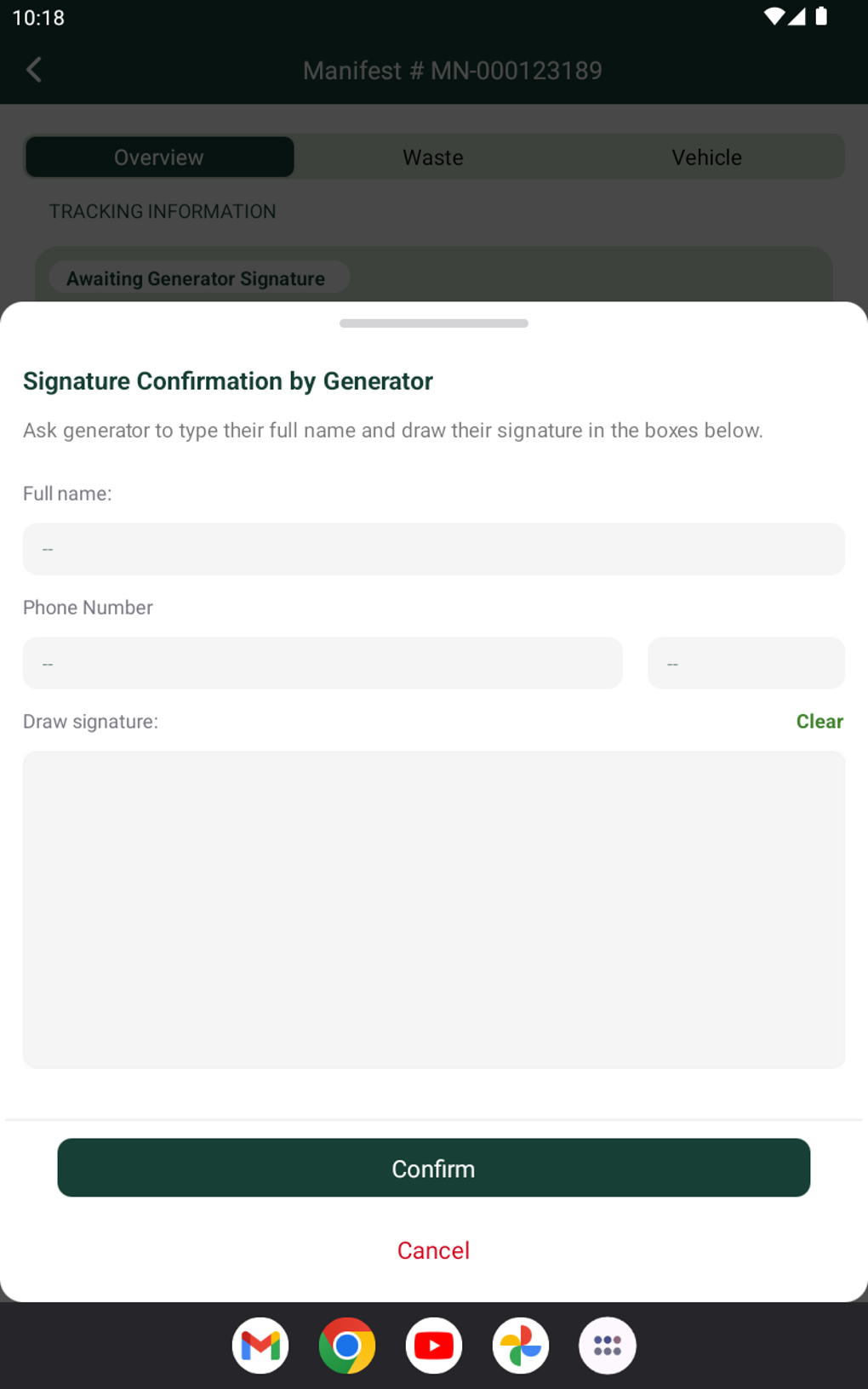Switch to the Vehicle tab
The image size is (868, 1389).
706,157
